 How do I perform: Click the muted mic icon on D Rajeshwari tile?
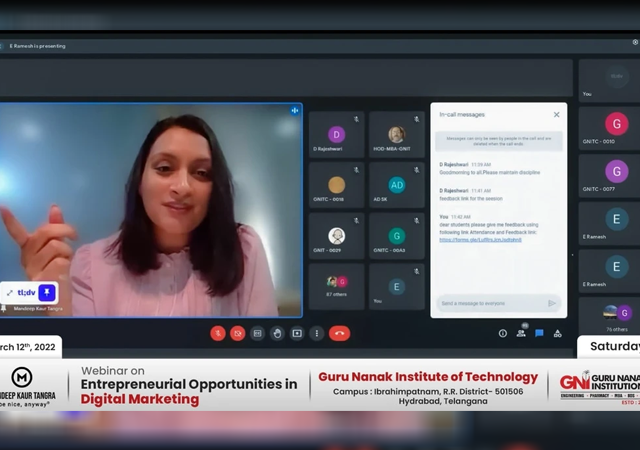click(356, 119)
